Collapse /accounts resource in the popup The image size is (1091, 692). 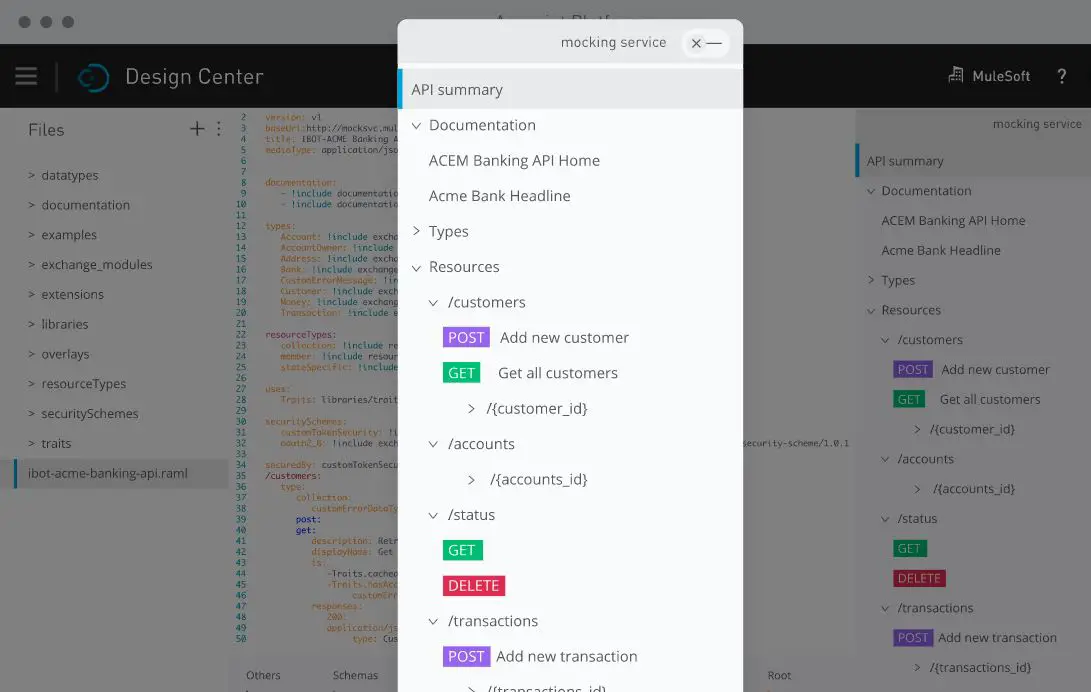(x=433, y=444)
